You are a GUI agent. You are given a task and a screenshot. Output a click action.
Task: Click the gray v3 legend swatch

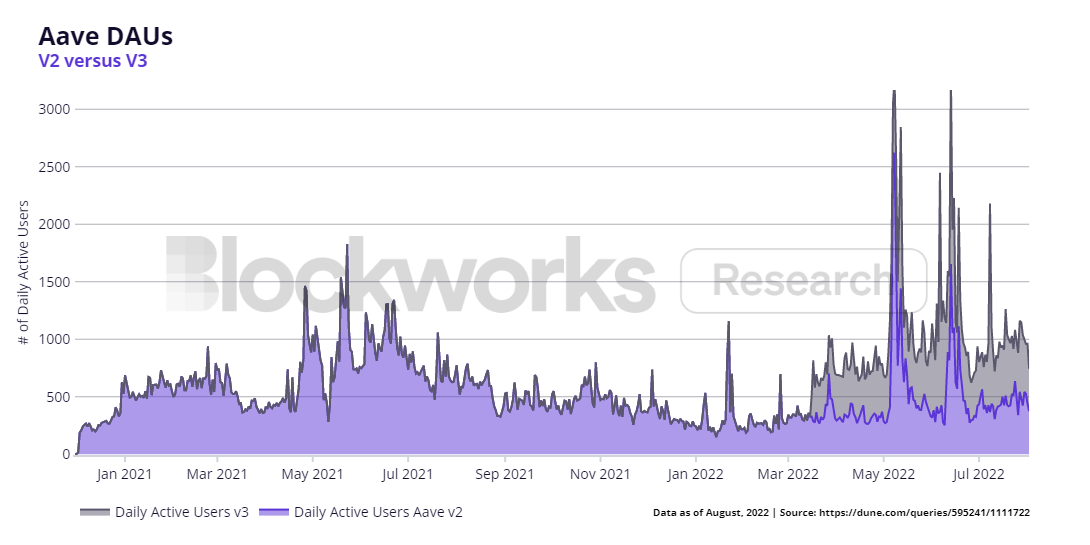(95, 512)
